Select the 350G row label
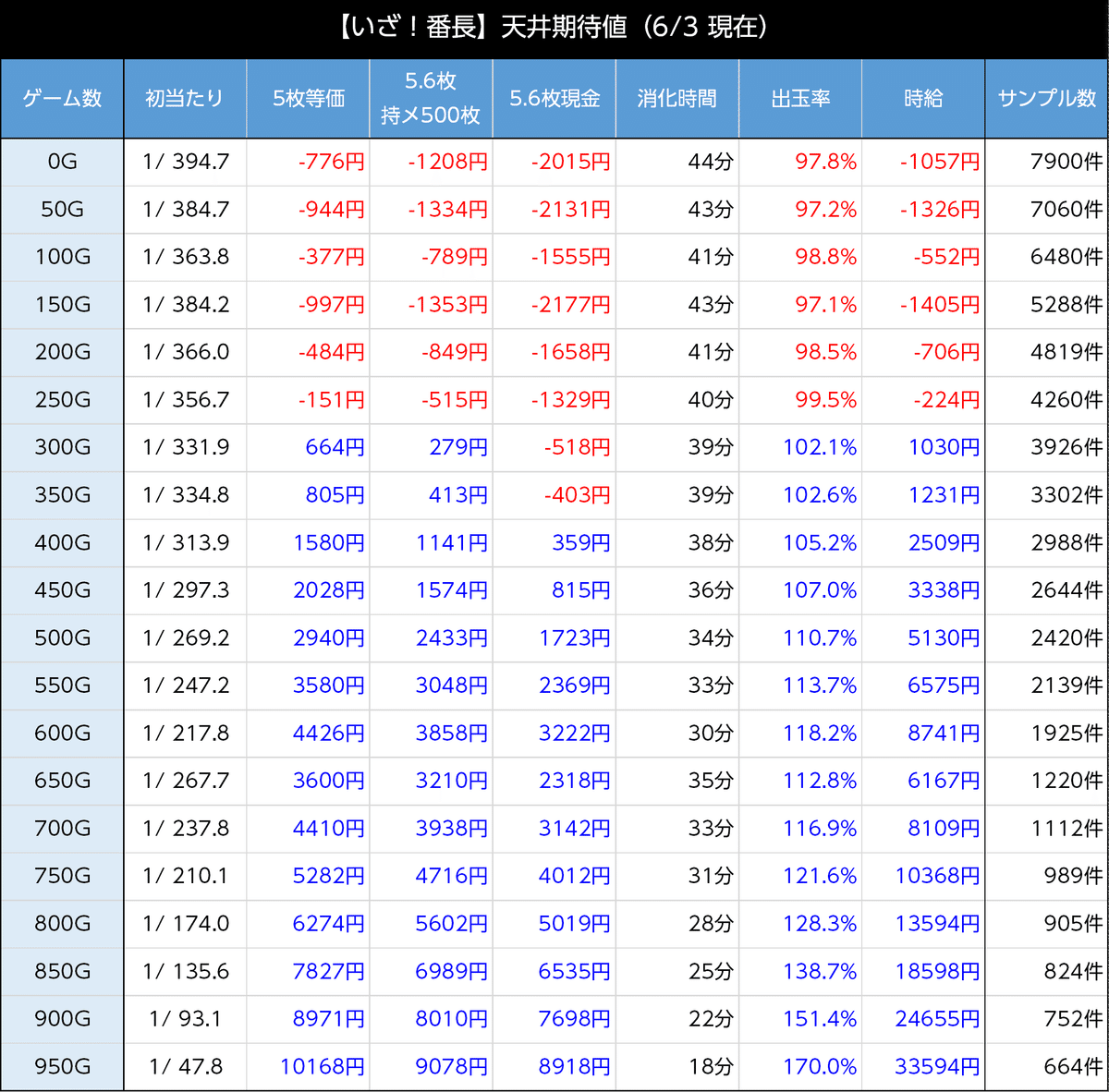1109x1092 pixels. 62,495
